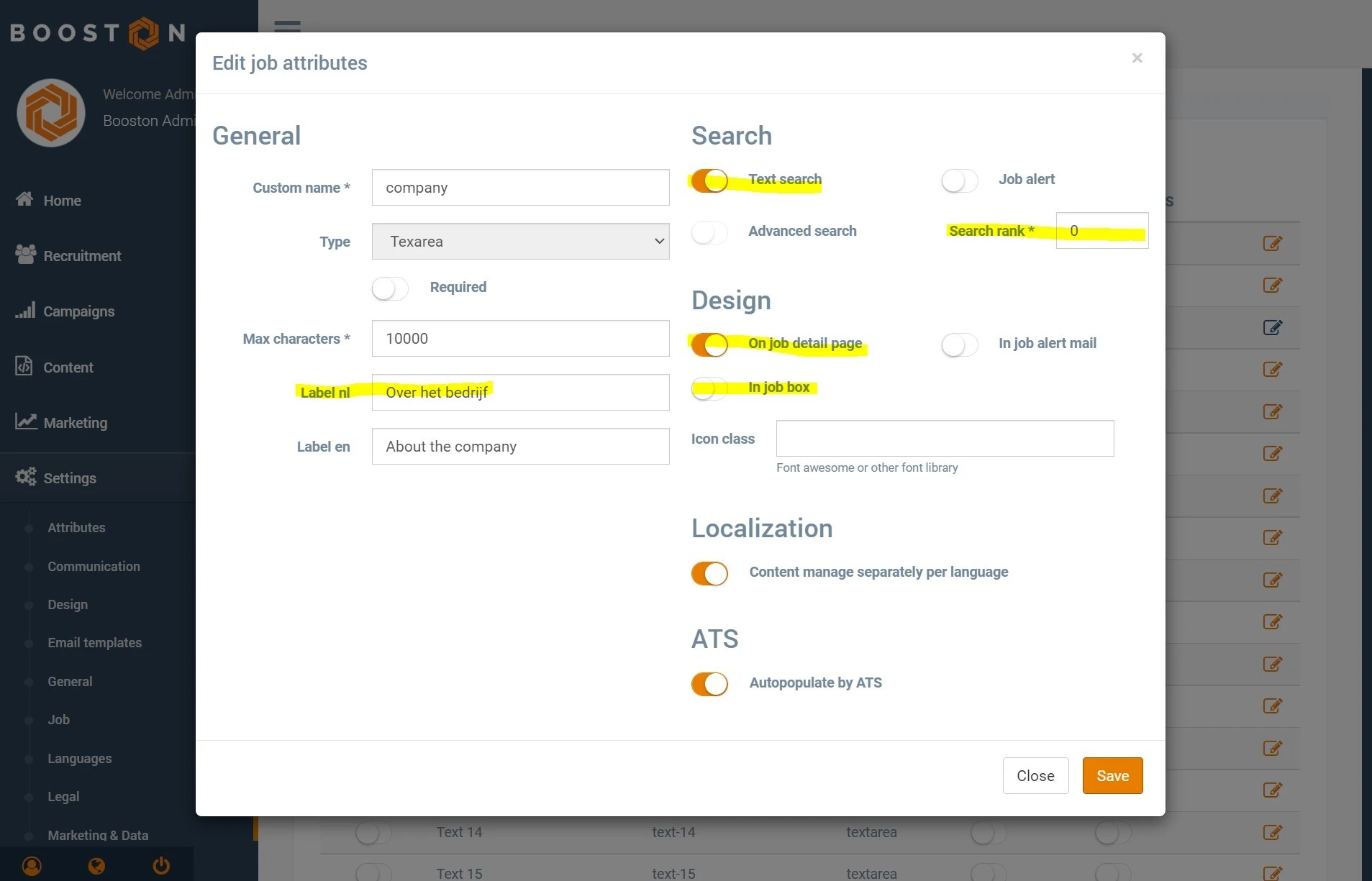This screenshot has height=881, width=1372.
Task: Open the Type dropdown
Action: click(x=520, y=242)
